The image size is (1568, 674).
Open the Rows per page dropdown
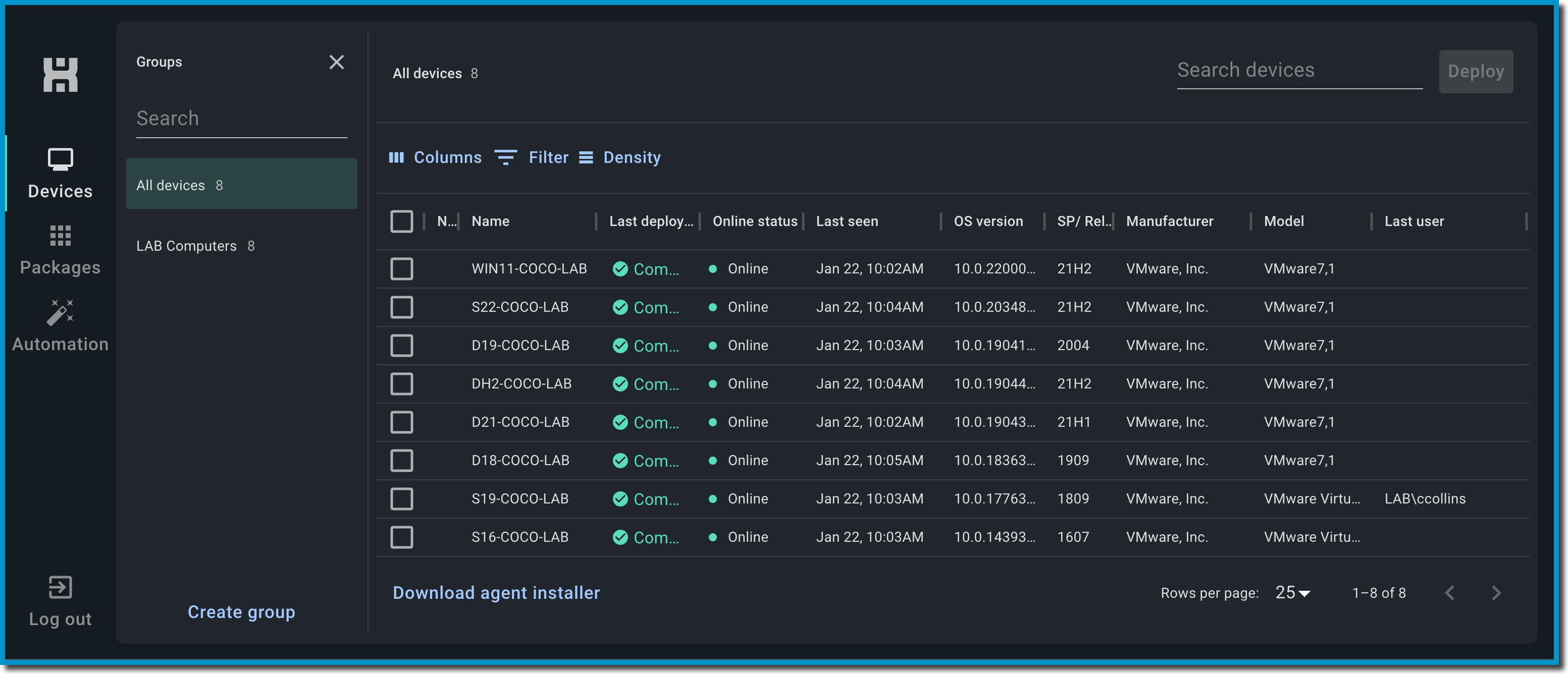point(1292,592)
